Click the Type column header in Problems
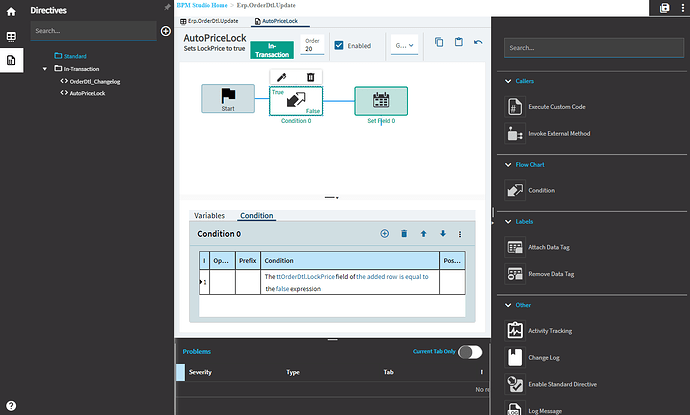The width and height of the screenshot is (690, 415). tap(293, 372)
